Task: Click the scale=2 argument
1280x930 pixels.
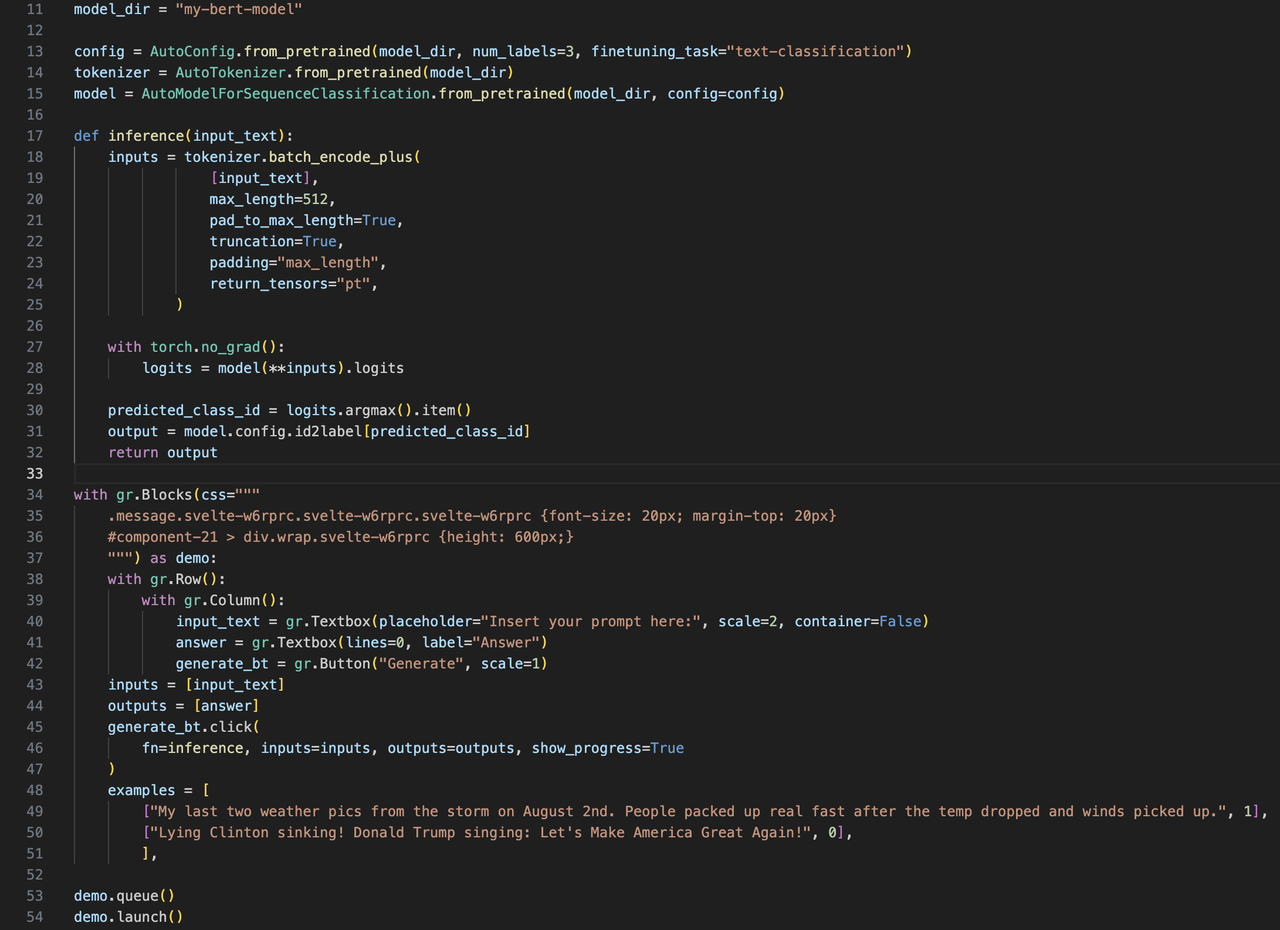Action: point(748,621)
